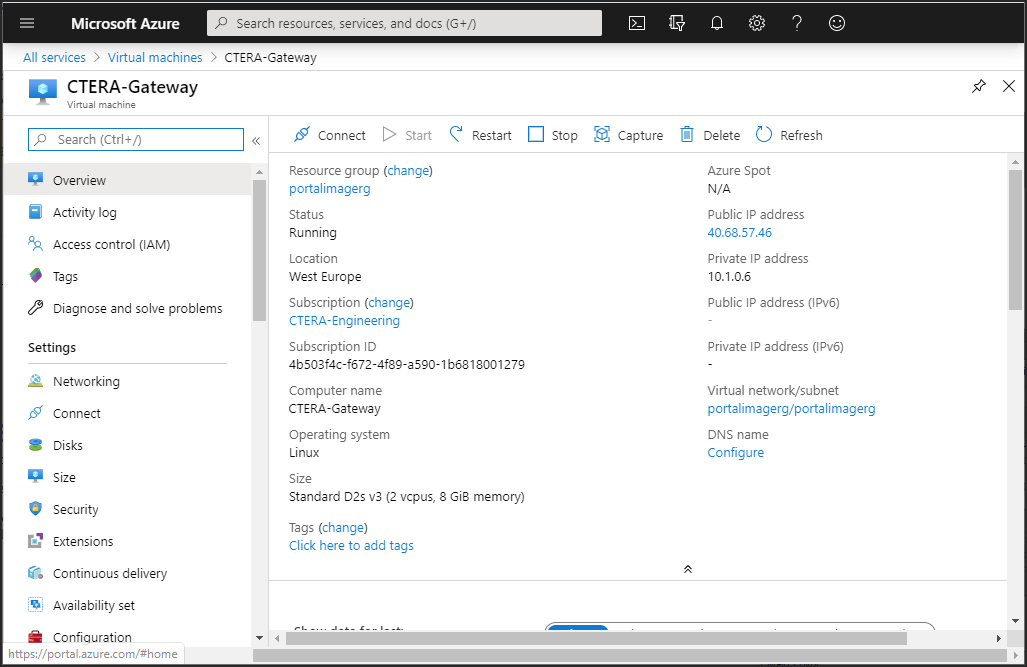Open portalimagerg resource group link
This screenshot has height=667, width=1027.
(329, 189)
